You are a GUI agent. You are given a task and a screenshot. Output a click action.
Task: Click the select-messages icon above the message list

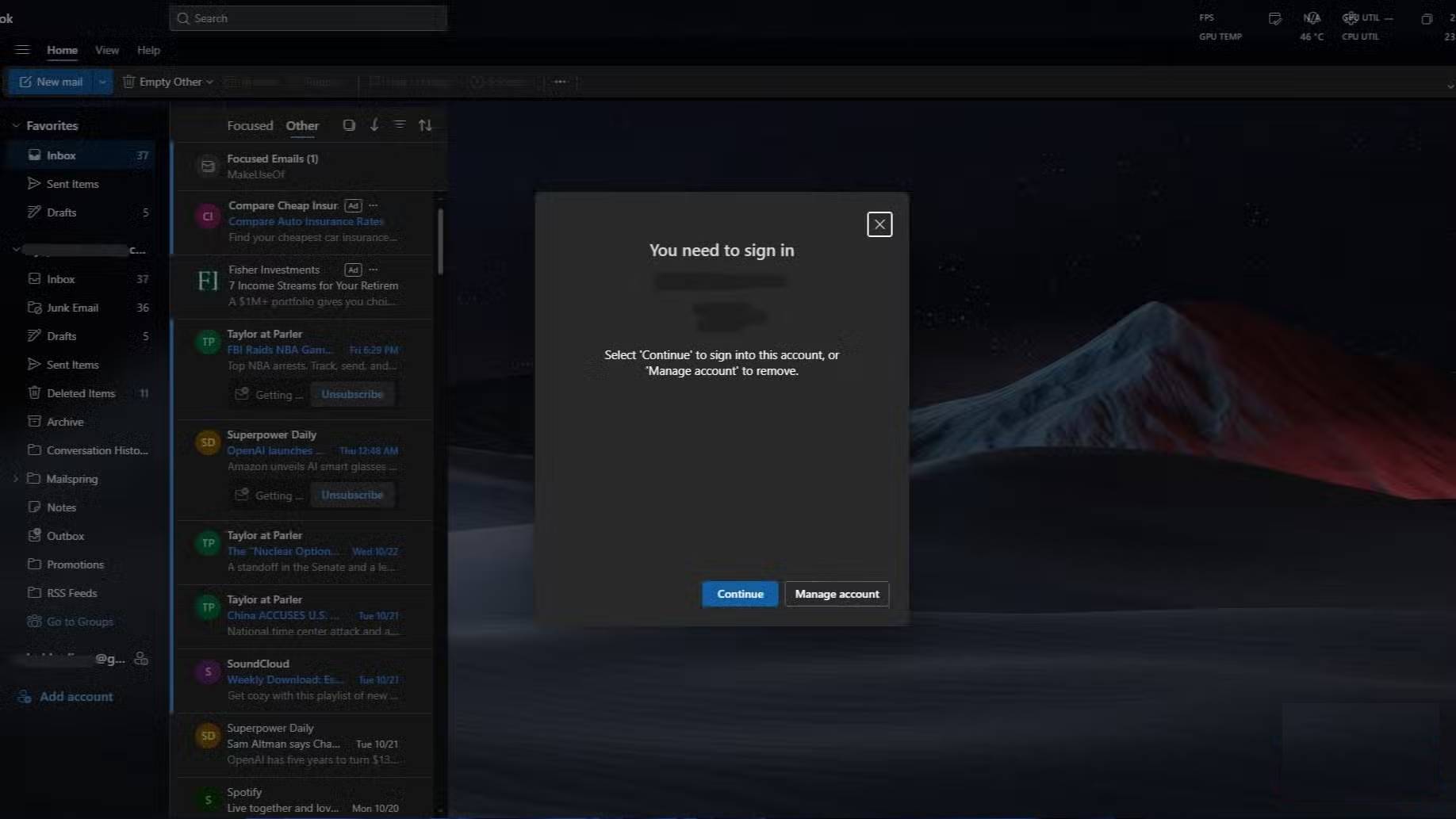[349, 125]
